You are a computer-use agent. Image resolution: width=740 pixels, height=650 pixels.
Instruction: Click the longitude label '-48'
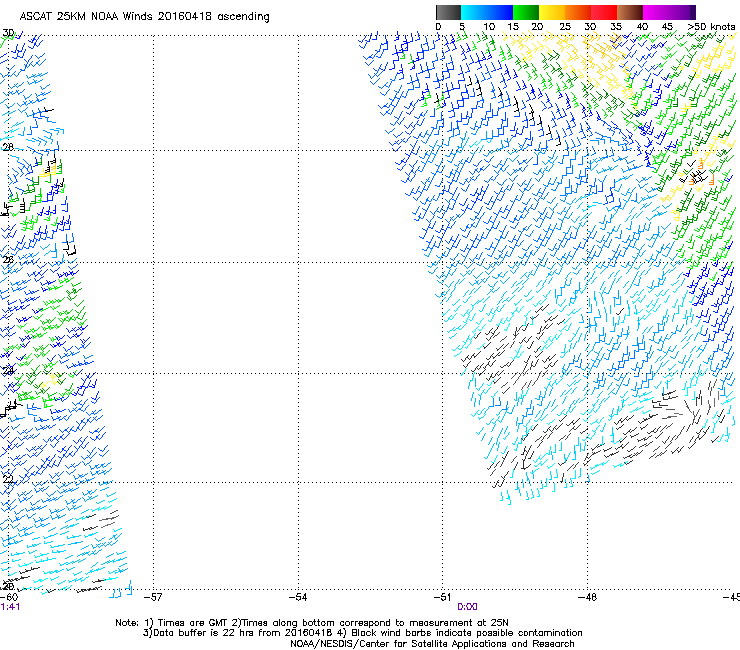pyautogui.click(x=588, y=598)
